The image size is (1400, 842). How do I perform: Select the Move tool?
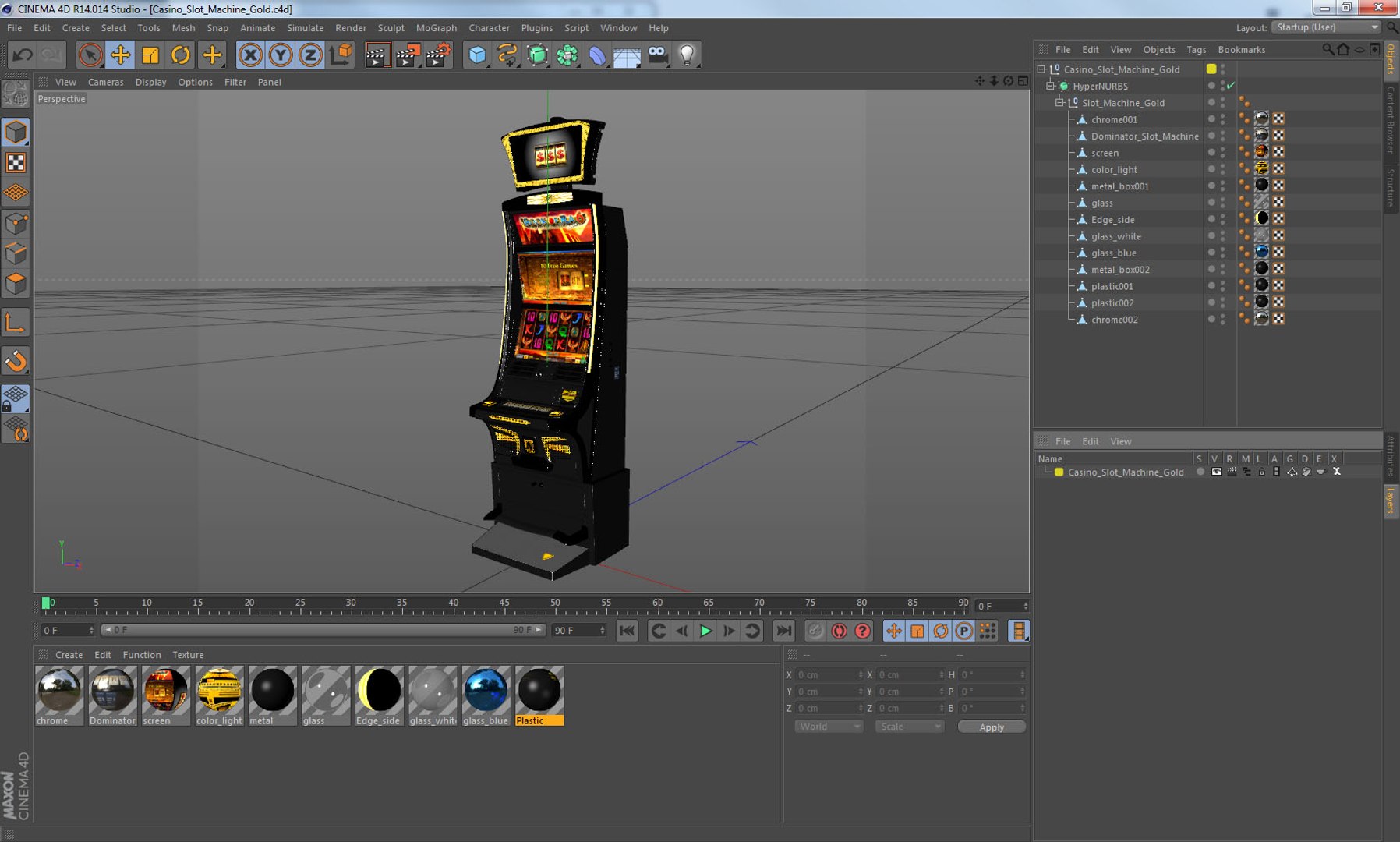tap(120, 55)
